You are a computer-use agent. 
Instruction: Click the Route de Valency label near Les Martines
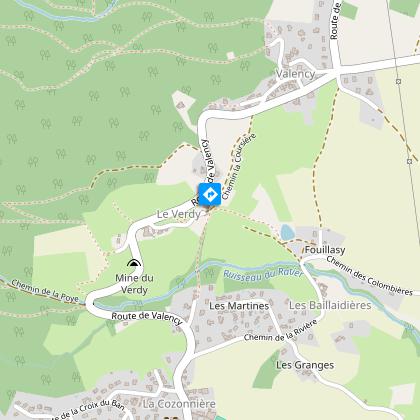click(x=147, y=318)
